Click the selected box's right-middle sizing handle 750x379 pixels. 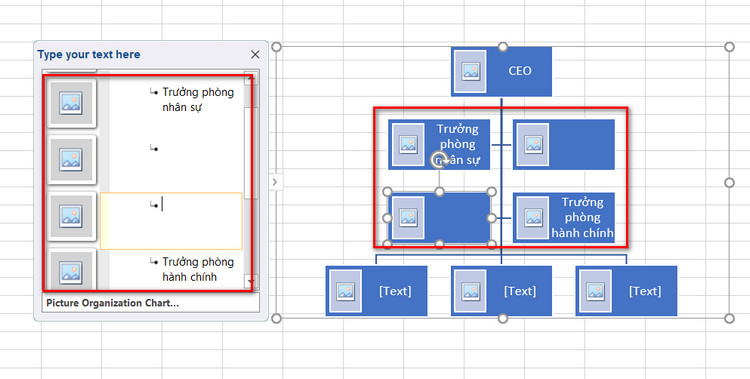491,218
